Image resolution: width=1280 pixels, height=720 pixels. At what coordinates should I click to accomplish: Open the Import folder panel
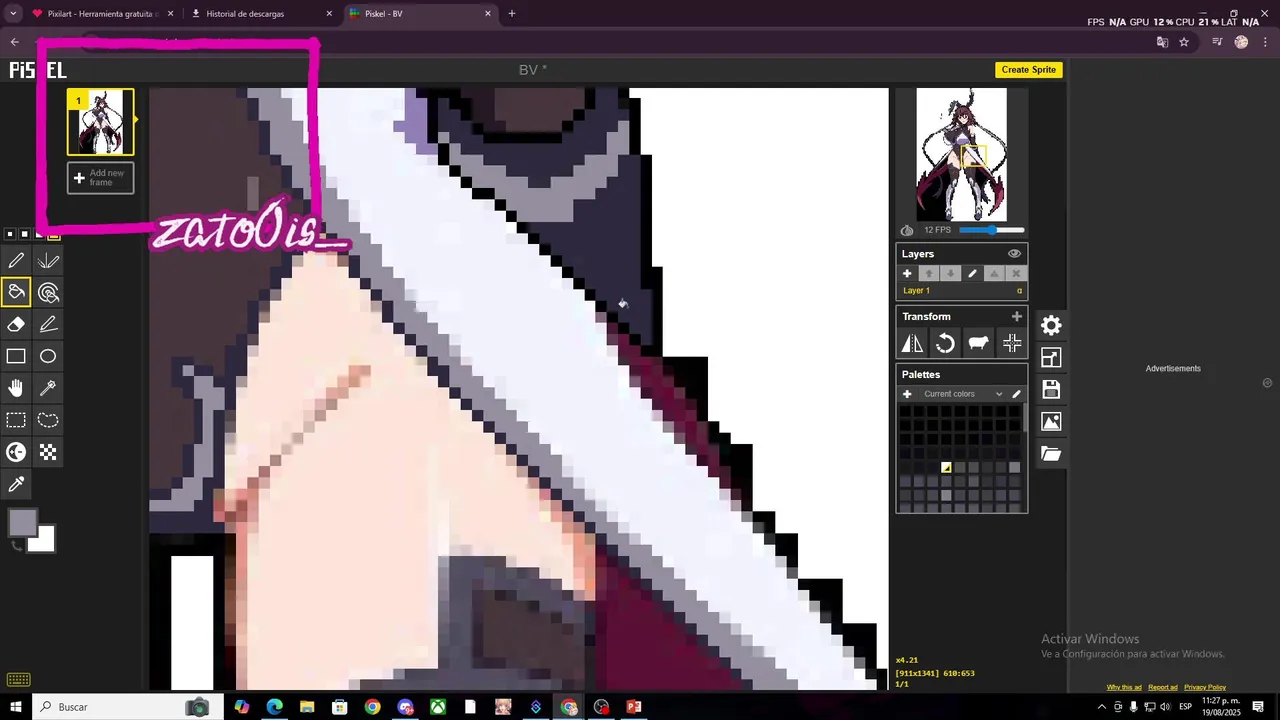pos(1051,454)
